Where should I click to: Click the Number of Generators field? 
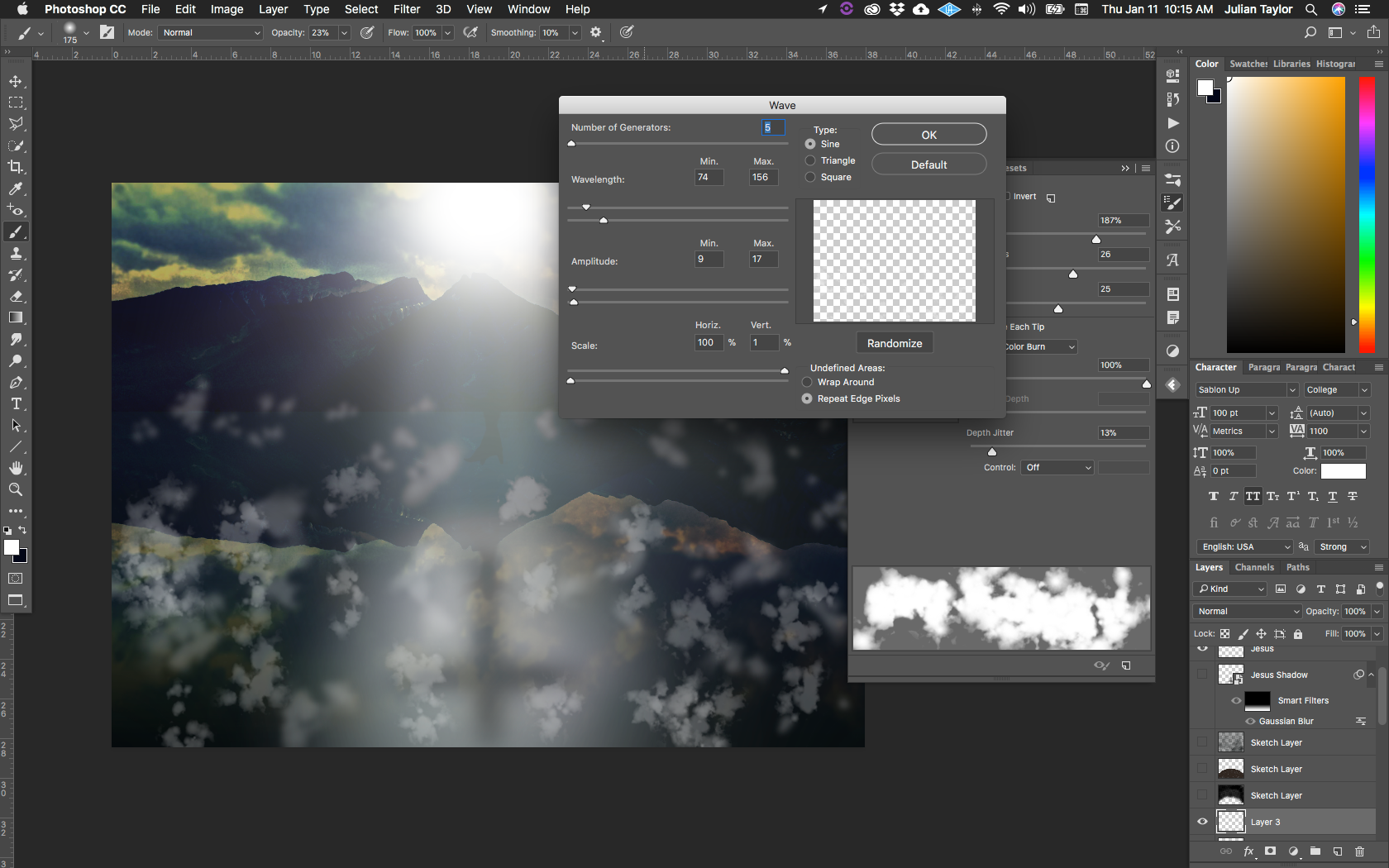click(x=772, y=127)
